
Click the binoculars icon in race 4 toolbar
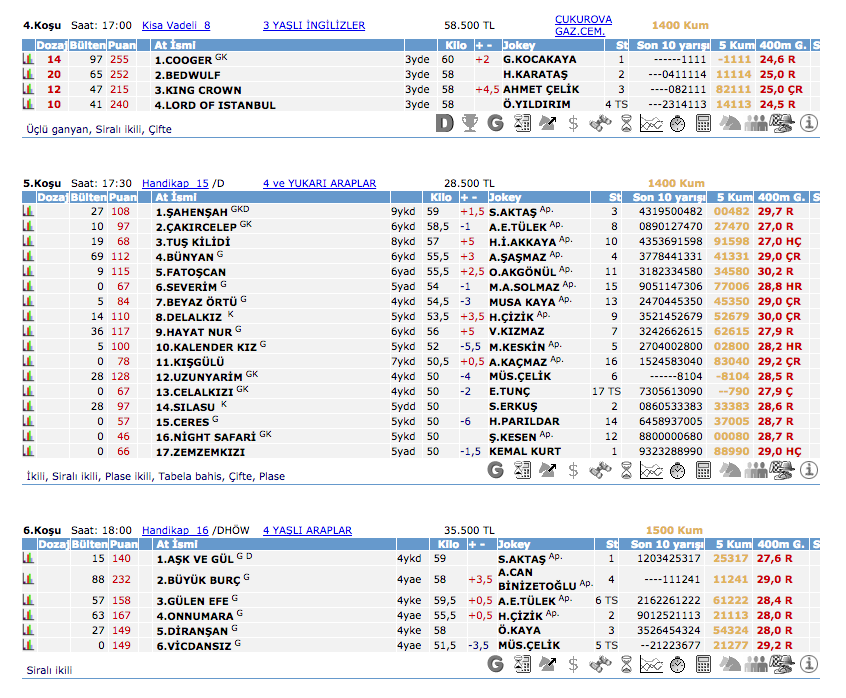pos(599,123)
